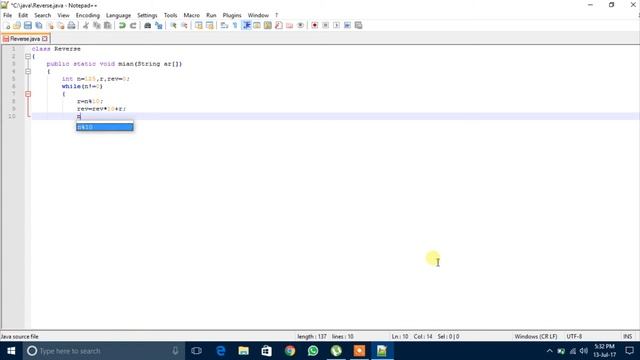Undo the last edit

point(122,25)
